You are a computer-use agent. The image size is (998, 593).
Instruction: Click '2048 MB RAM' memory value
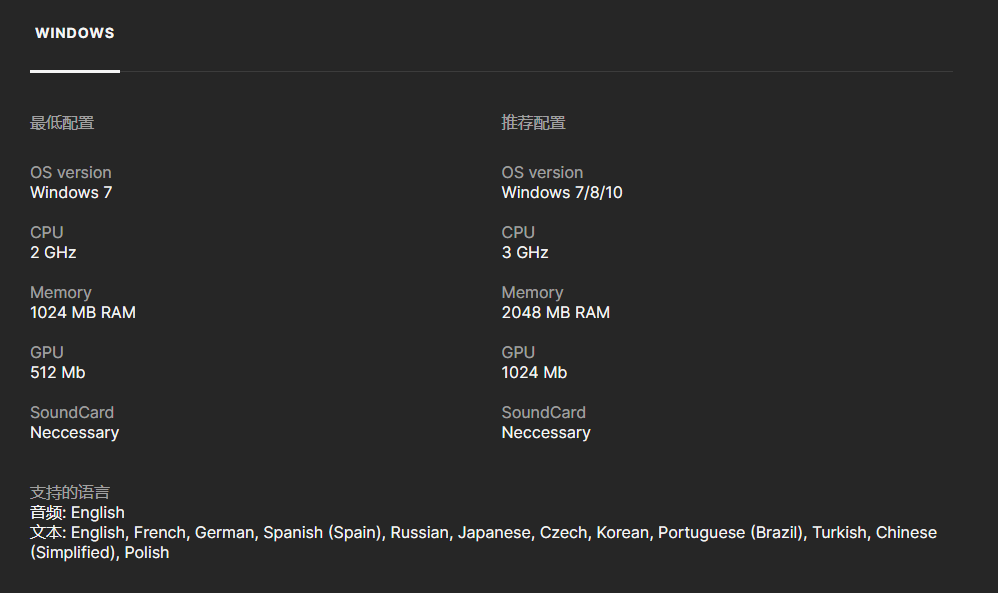pos(556,312)
